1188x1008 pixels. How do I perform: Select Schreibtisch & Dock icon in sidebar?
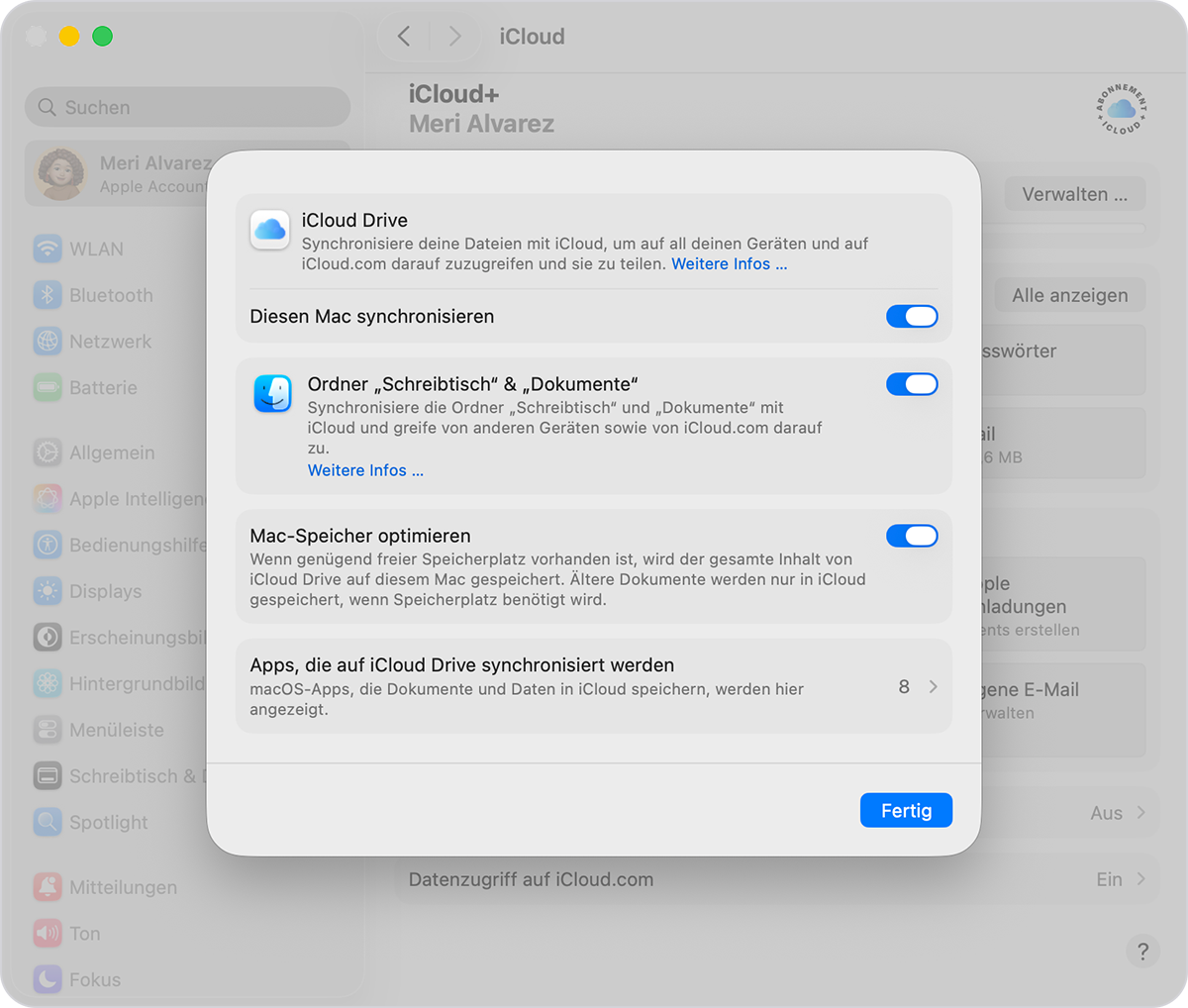pos(48,775)
